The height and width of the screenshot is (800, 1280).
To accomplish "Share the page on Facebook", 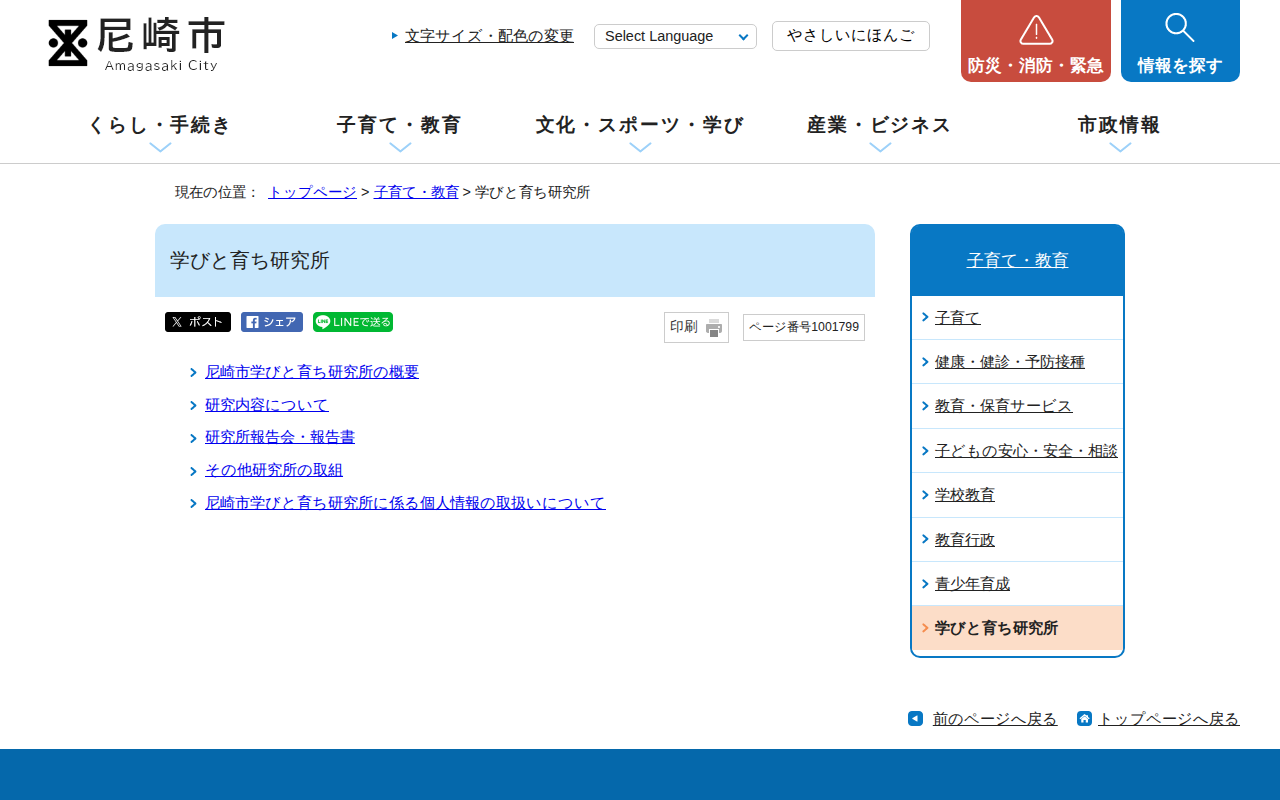I will (x=272, y=322).
